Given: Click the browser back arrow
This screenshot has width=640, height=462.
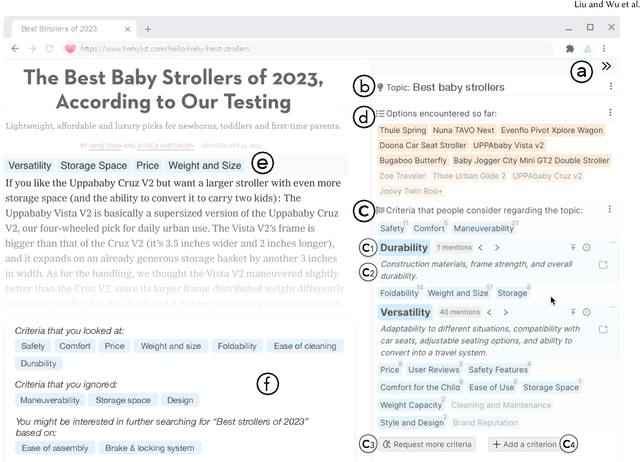Looking at the screenshot, I should click(x=16, y=48).
